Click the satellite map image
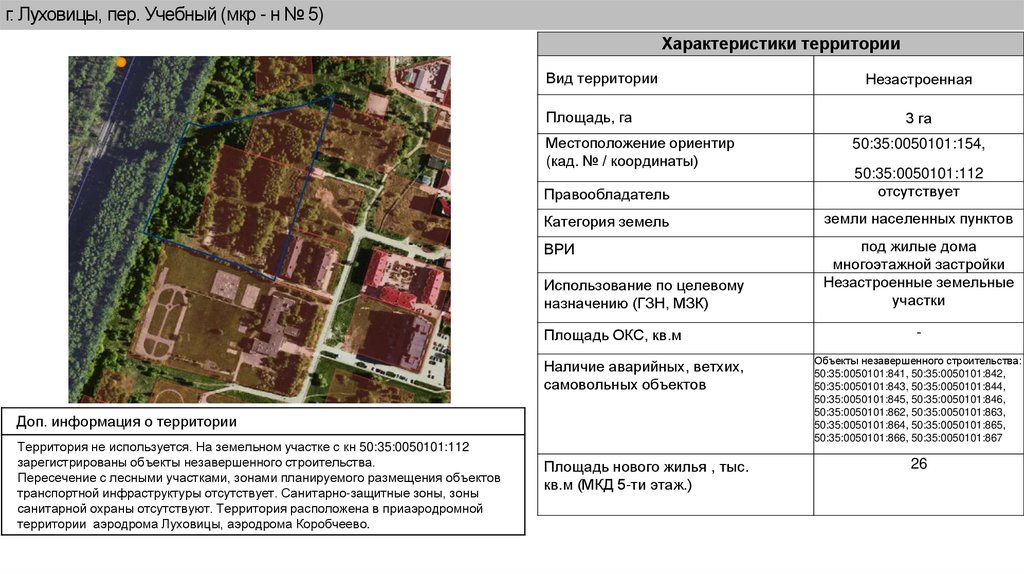This screenshot has height=574, width=1024. 259,229
